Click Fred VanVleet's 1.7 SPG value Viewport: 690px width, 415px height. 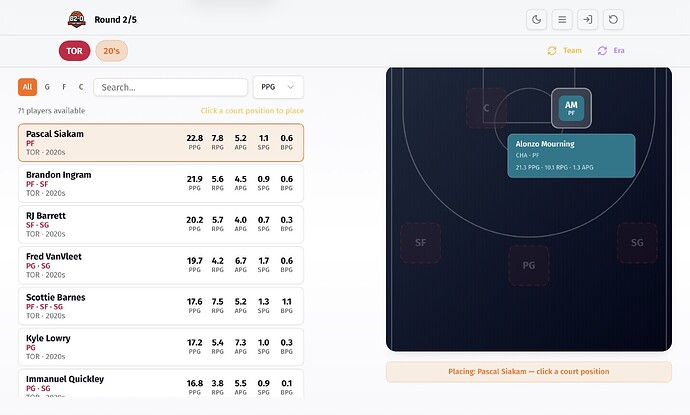pos(264,261)
